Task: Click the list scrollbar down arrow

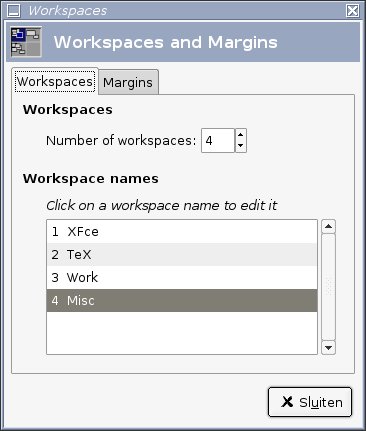Action: pos(328,348)
